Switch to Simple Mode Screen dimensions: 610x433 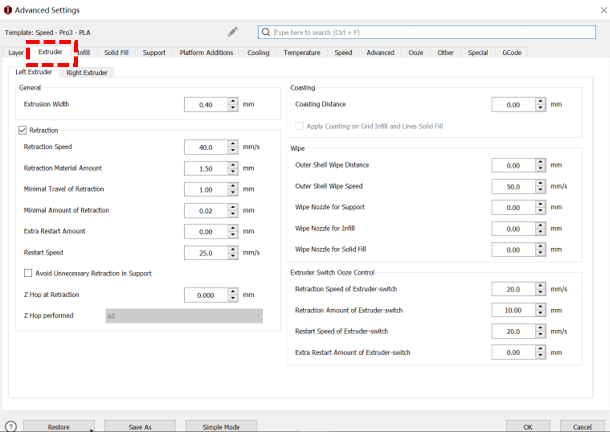[221, 427]
